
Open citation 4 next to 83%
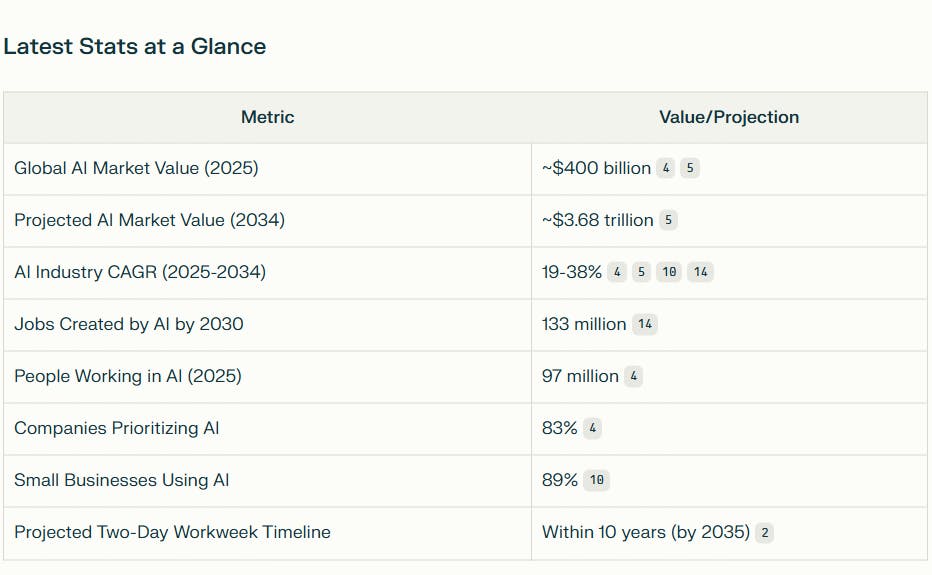[593, 428]
